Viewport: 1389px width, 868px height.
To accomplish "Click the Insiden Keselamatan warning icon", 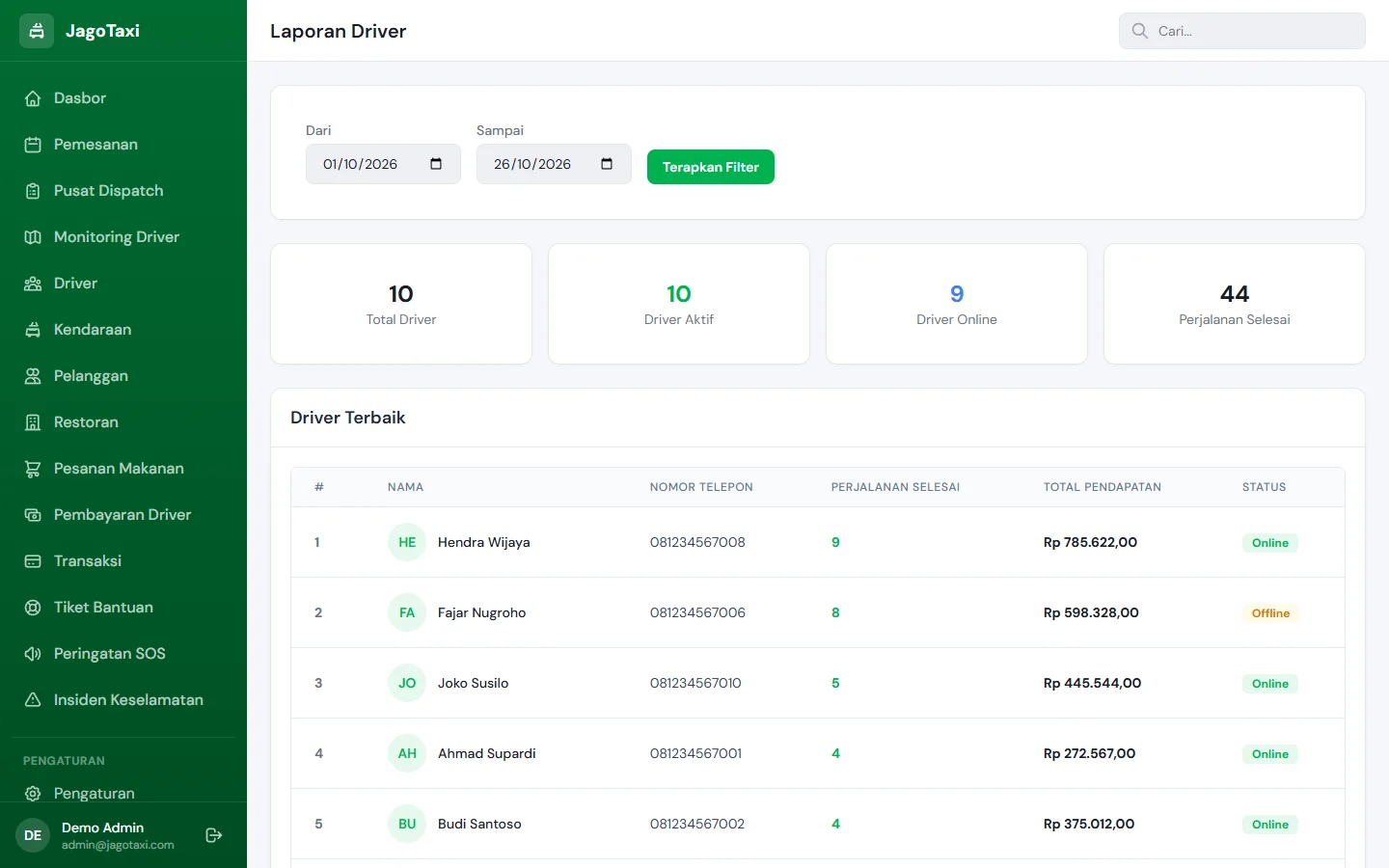I will pyautogui.click(x=33, y=700).
